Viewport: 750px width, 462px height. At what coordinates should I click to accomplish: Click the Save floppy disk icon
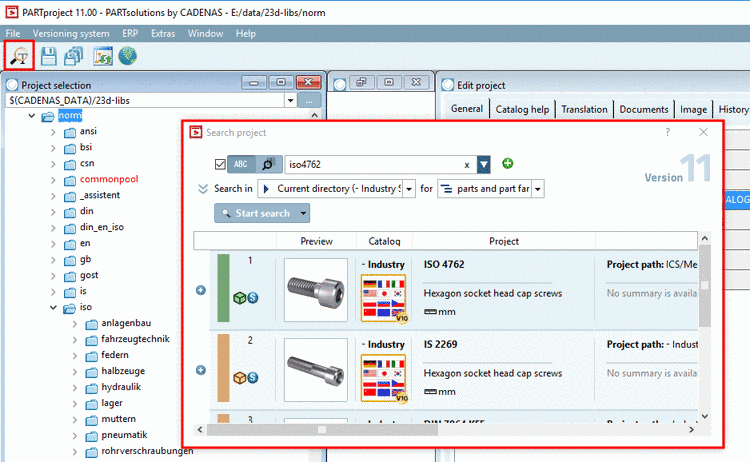click(48, 56)
